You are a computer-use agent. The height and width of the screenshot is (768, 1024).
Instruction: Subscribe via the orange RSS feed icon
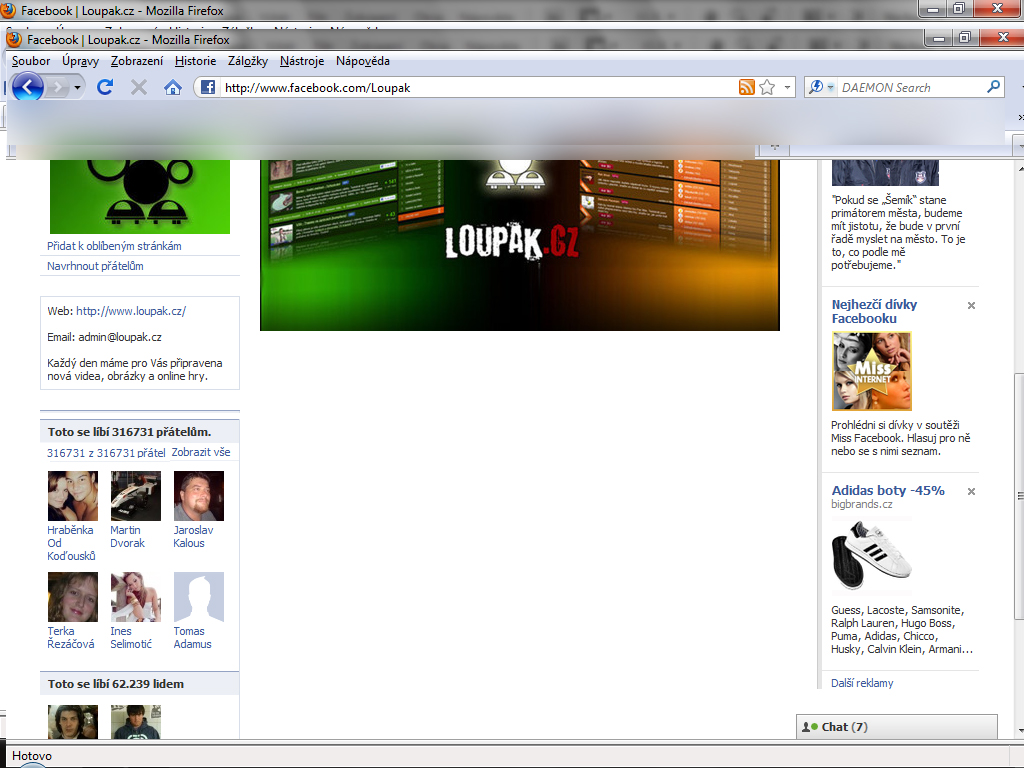[746, 87]
